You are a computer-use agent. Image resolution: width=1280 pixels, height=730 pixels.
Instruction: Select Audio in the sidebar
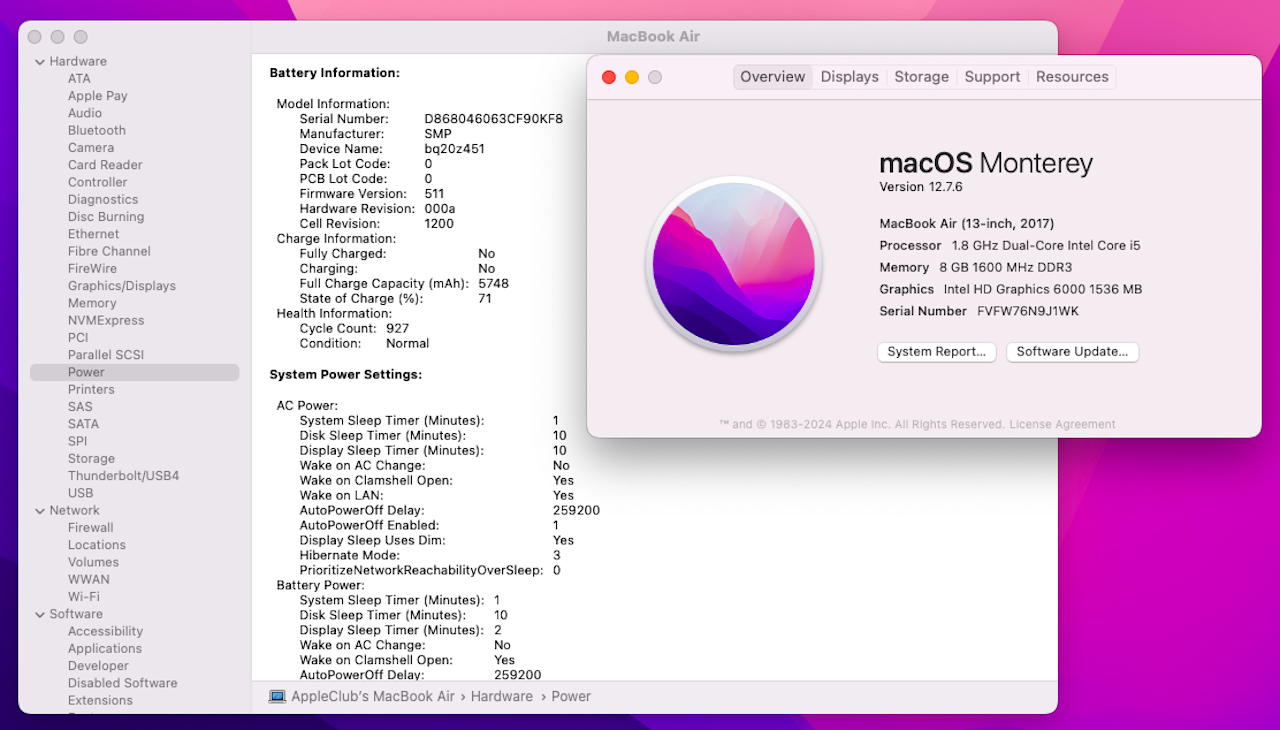coord(85,113)
